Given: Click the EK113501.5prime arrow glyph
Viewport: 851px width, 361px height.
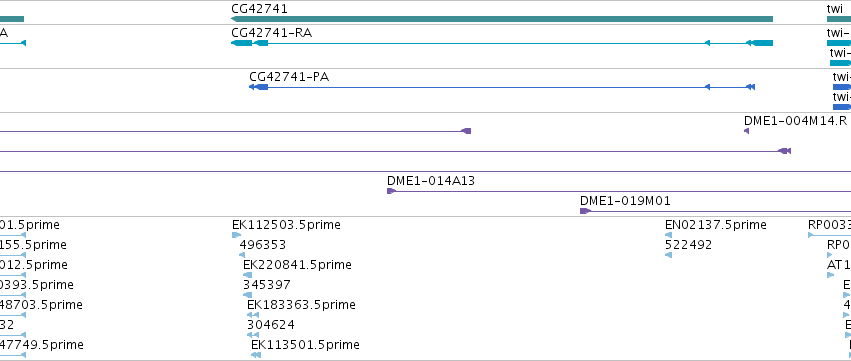Looking at the screenshot, I should pos(256,355).
